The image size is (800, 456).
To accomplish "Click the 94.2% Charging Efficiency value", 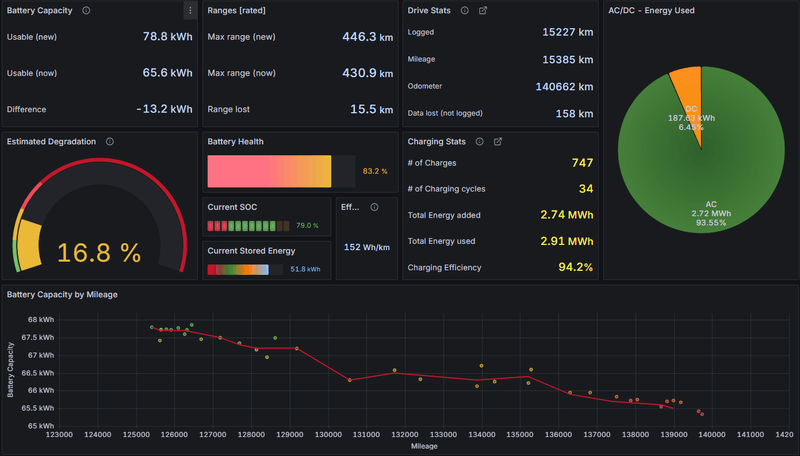I will coord(576,267).
